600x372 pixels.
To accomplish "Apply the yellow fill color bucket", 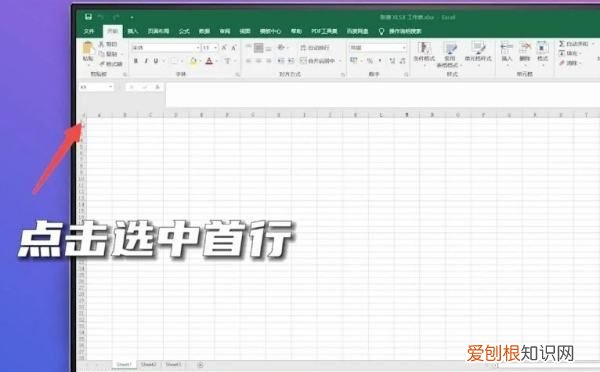I will pyautogui.click(x=193, y=61).
